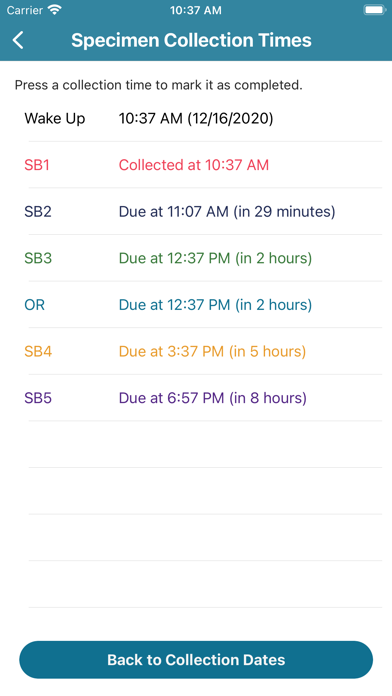Tap the Wake Up time row
The image size is (392, 696).
[196, 119]
